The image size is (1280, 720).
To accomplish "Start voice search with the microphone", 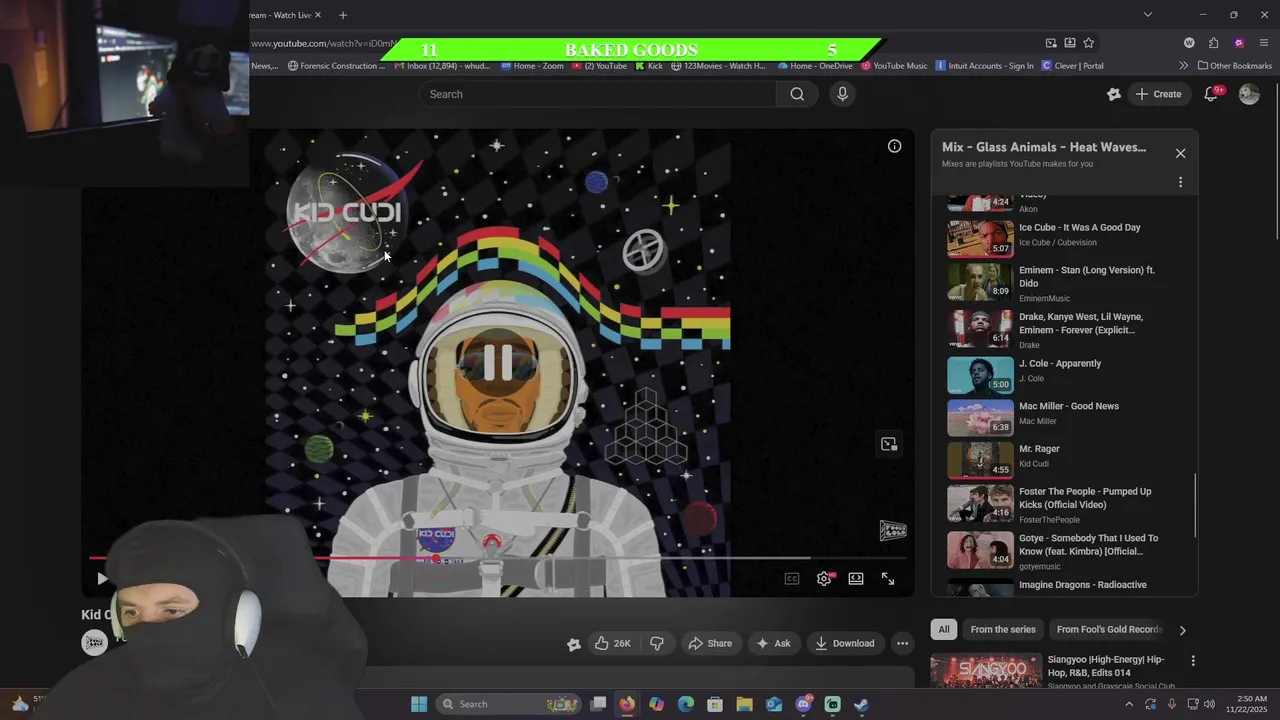I will point(842,94).
